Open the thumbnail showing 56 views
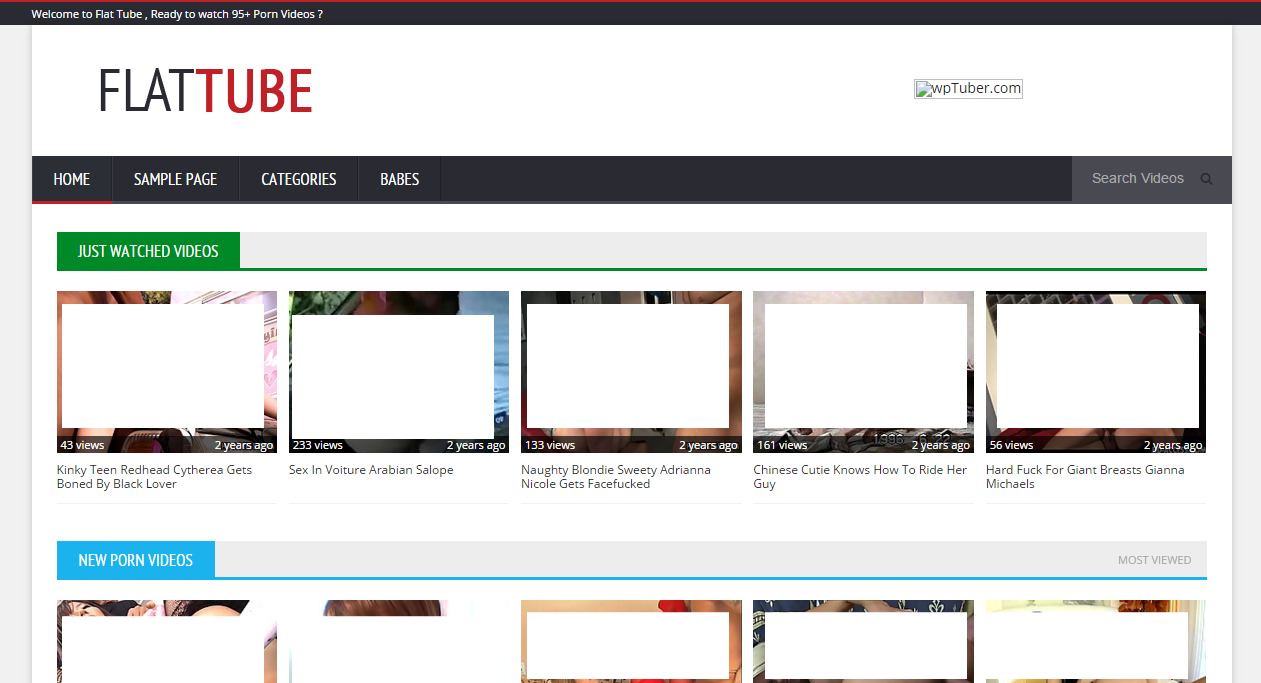This screenshot has width=1261, height=683. point(1095,371)
